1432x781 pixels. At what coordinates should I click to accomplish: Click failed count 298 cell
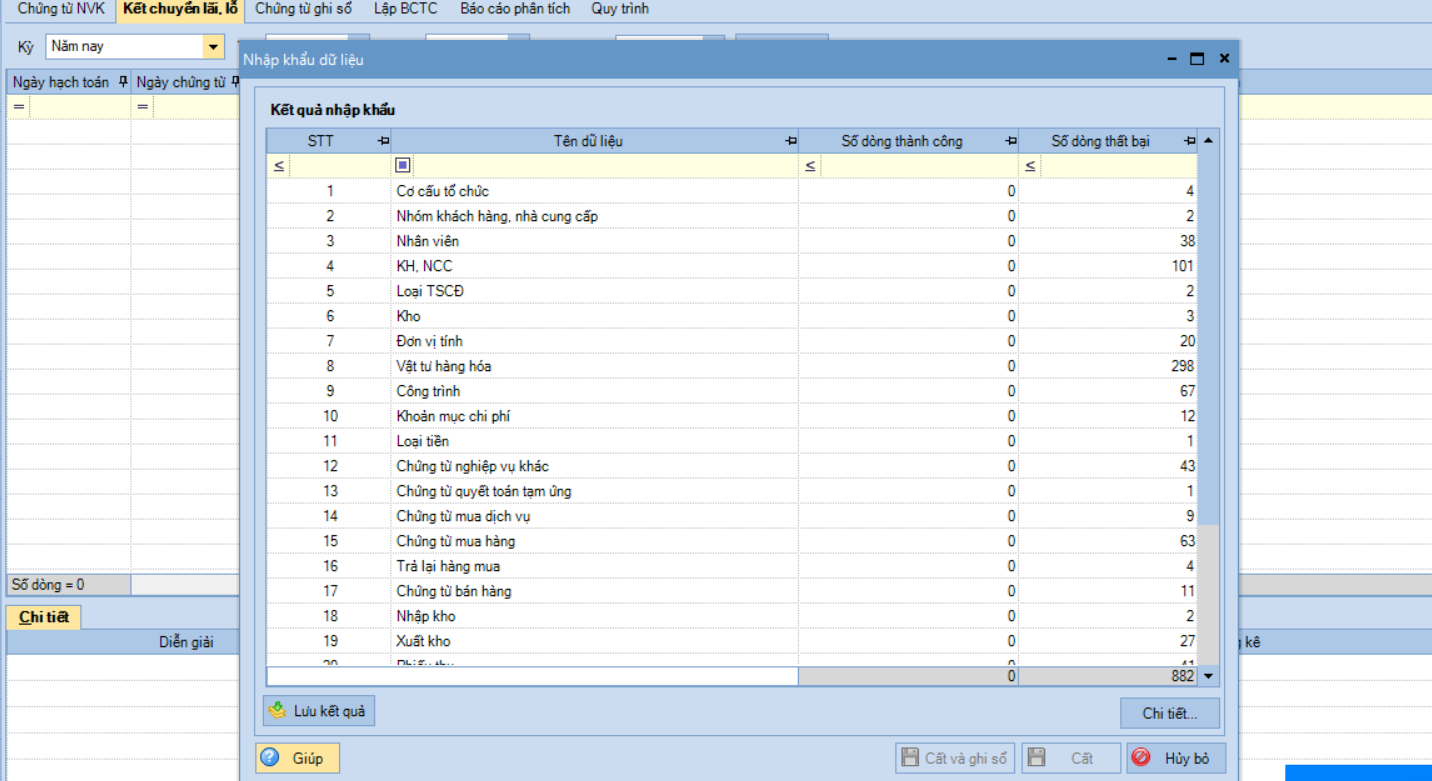pyautogui.click(x=1108, y=366)
